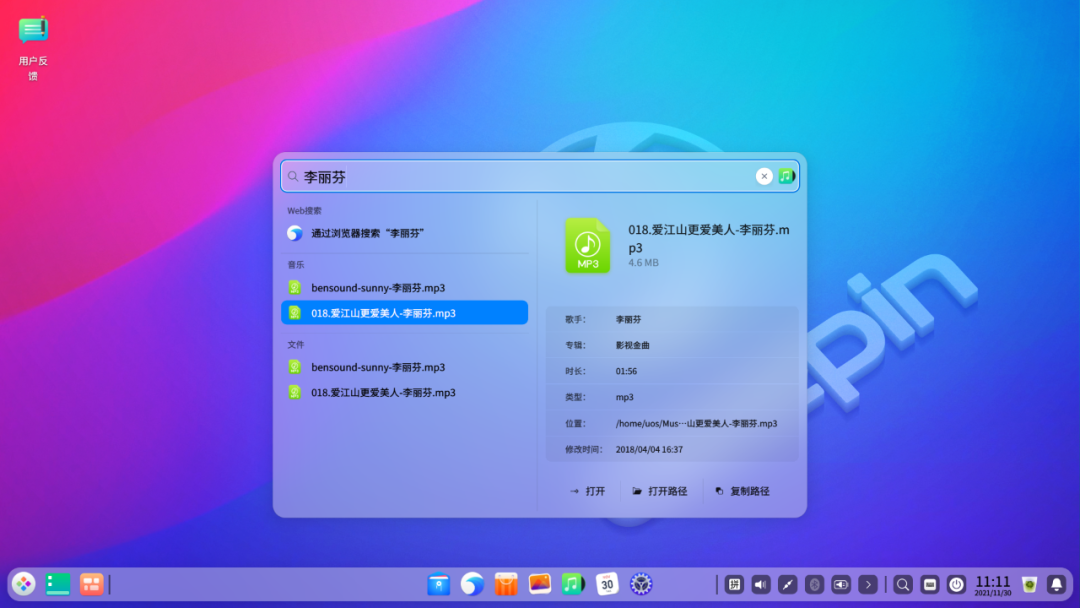Open the volume control in tray
Image resolution: width=1080 pixels, height=608 pixels.
(x=761, y=585)
